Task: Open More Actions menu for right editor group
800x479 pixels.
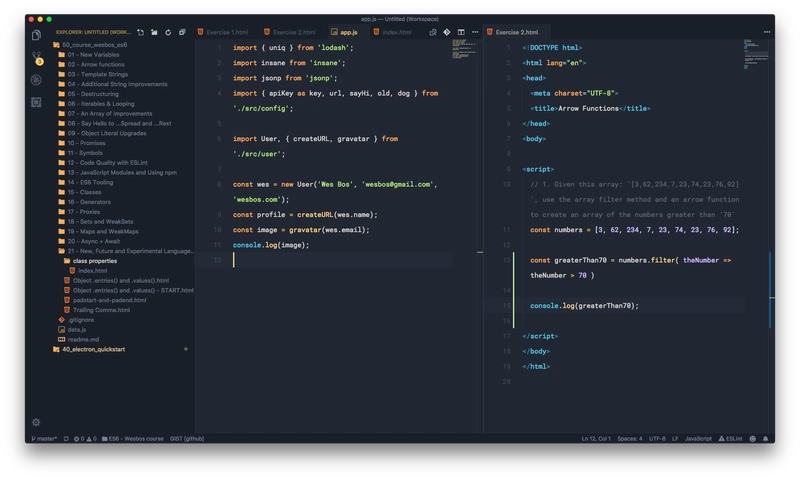Action: [x=767, y=32]
